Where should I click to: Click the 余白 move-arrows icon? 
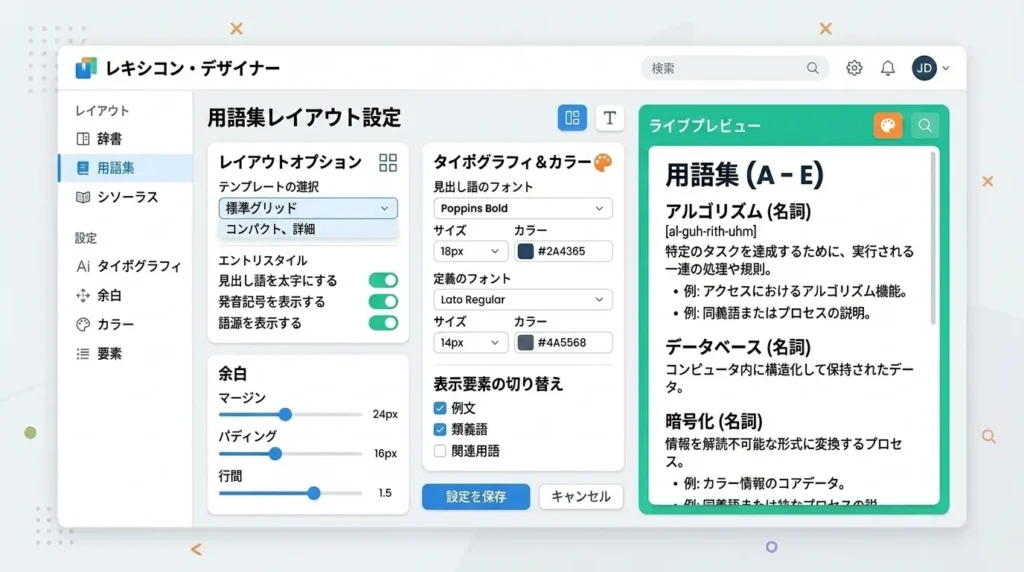click(83, 295)
